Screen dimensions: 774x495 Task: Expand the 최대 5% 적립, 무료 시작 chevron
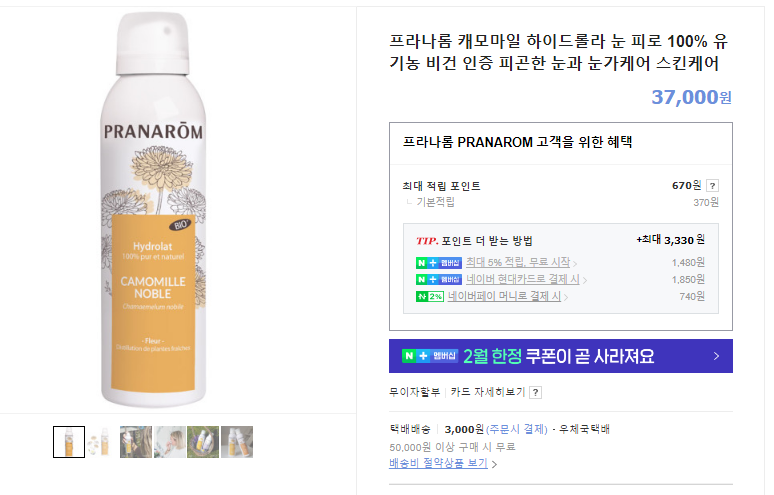575,264
